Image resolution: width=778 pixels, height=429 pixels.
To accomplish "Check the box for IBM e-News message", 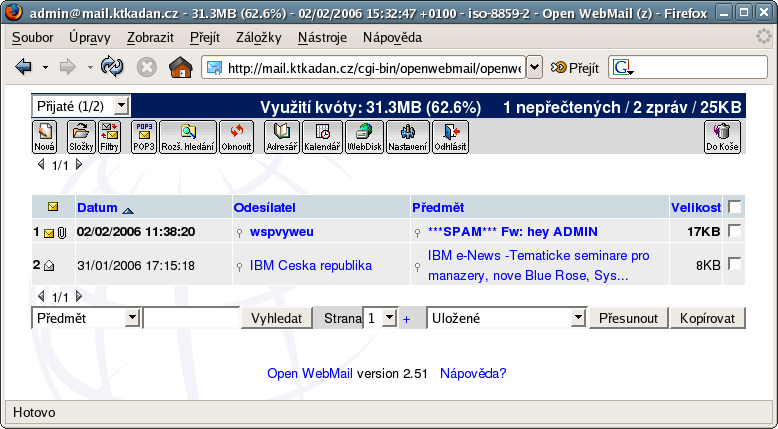I will [734, 264].
